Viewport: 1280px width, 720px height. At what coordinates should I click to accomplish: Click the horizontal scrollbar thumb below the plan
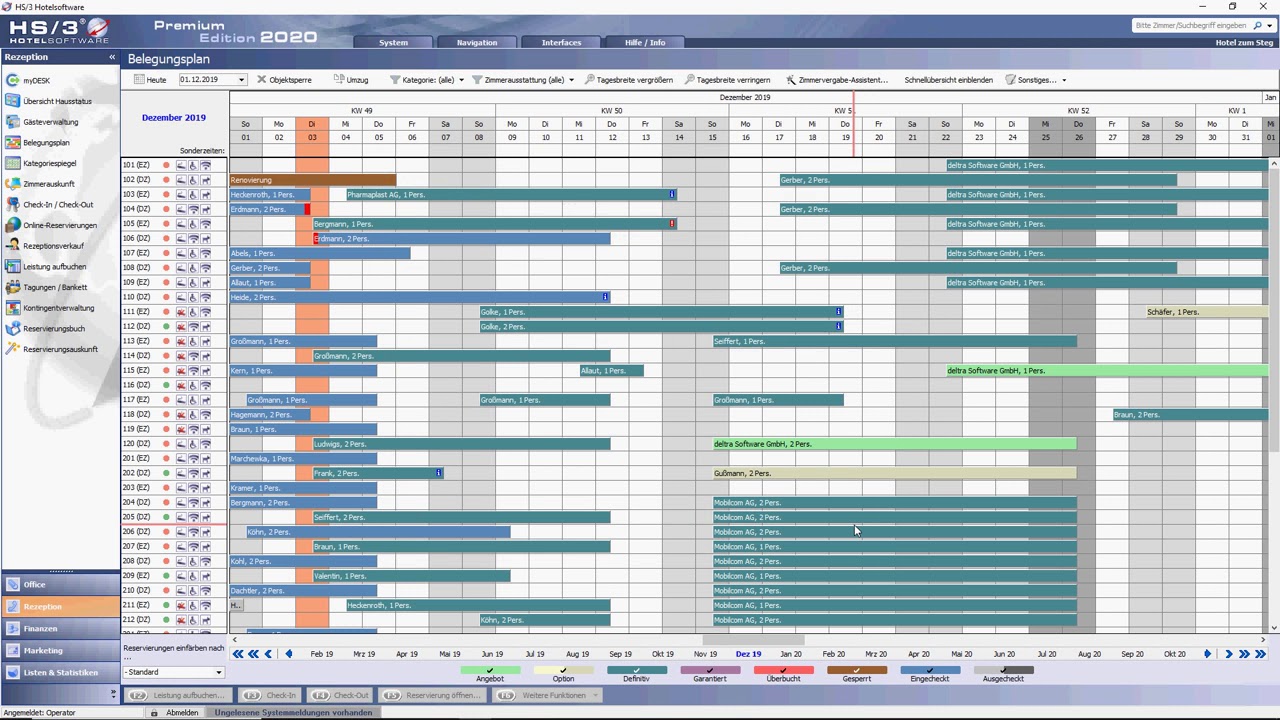pyautogui.click(x=754, y=640)
